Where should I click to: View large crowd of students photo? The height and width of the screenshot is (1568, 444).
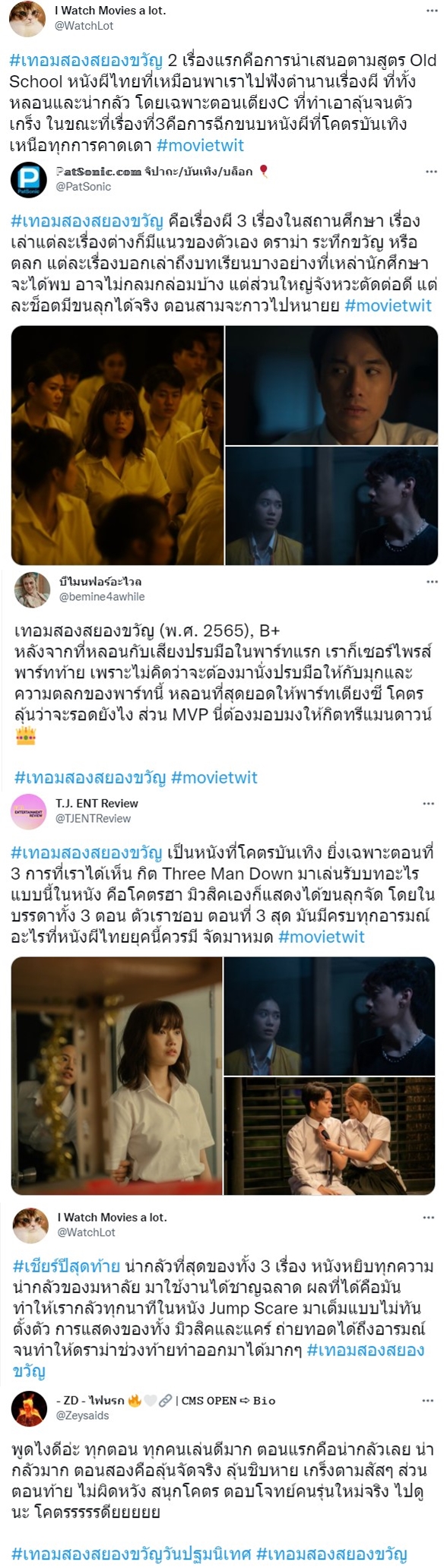pyautogui.click(x=118, y=445)
